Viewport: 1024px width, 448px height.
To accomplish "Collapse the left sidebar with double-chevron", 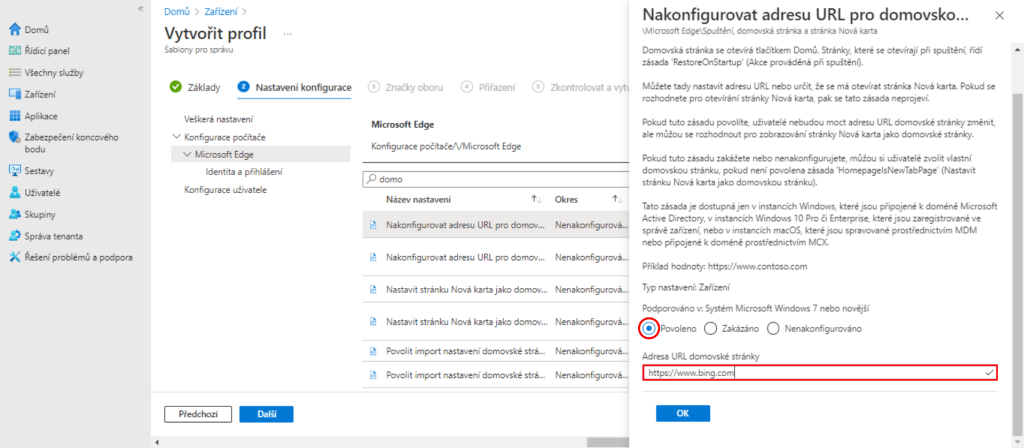I will pos(139,8).
